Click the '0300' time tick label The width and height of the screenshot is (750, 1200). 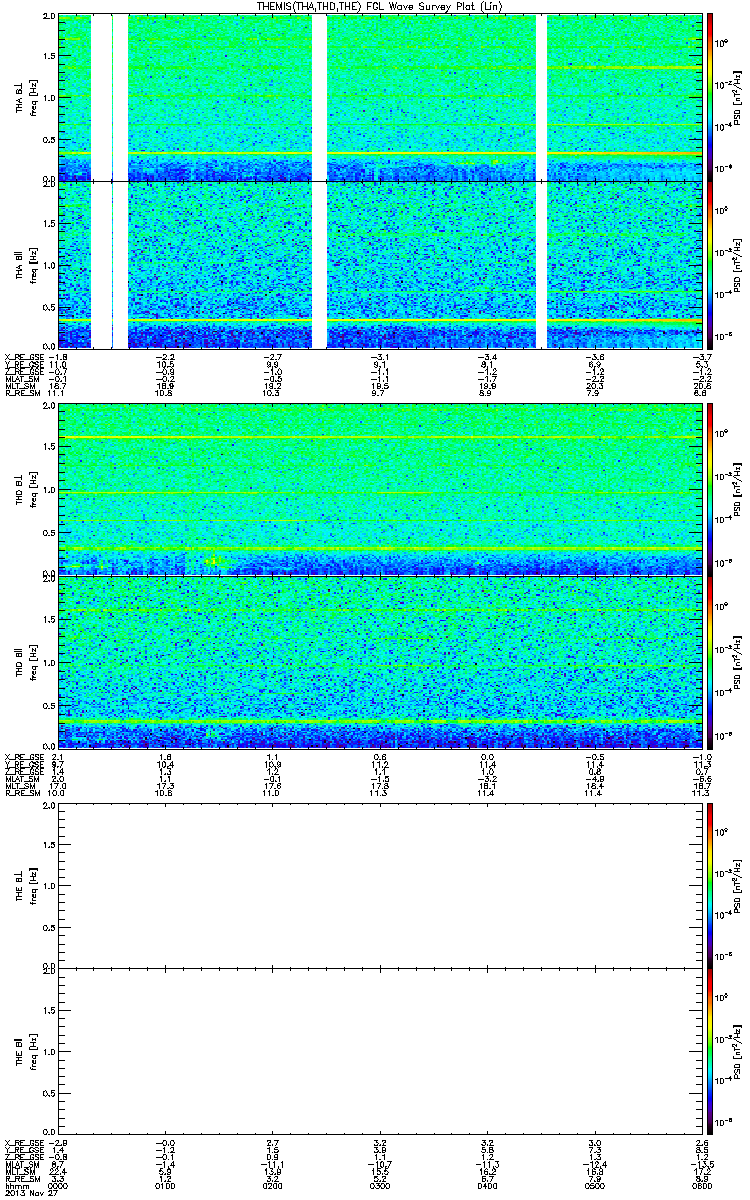pos(380,1185)
